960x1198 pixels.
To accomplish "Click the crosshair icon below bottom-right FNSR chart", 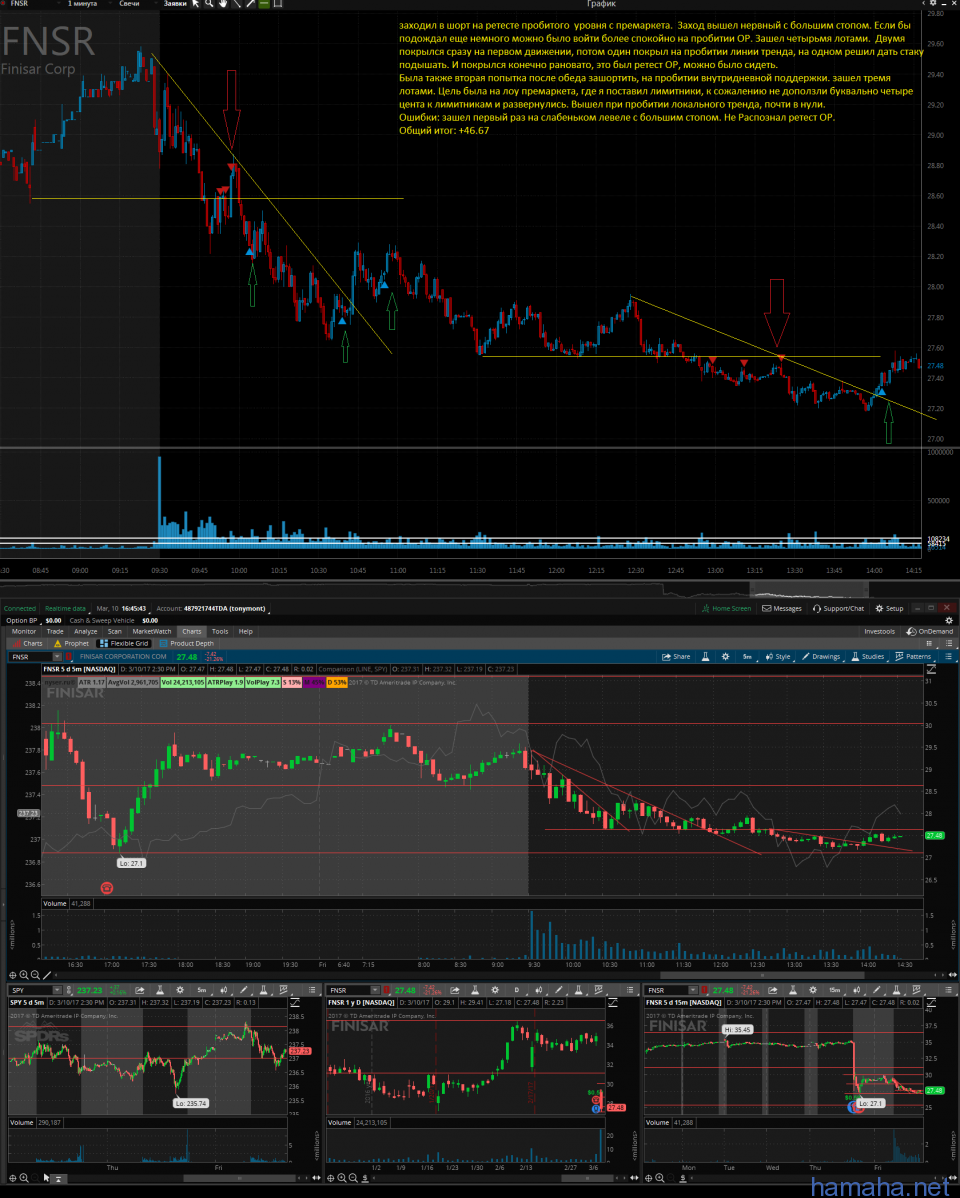I will click(x=648, y=1178).
